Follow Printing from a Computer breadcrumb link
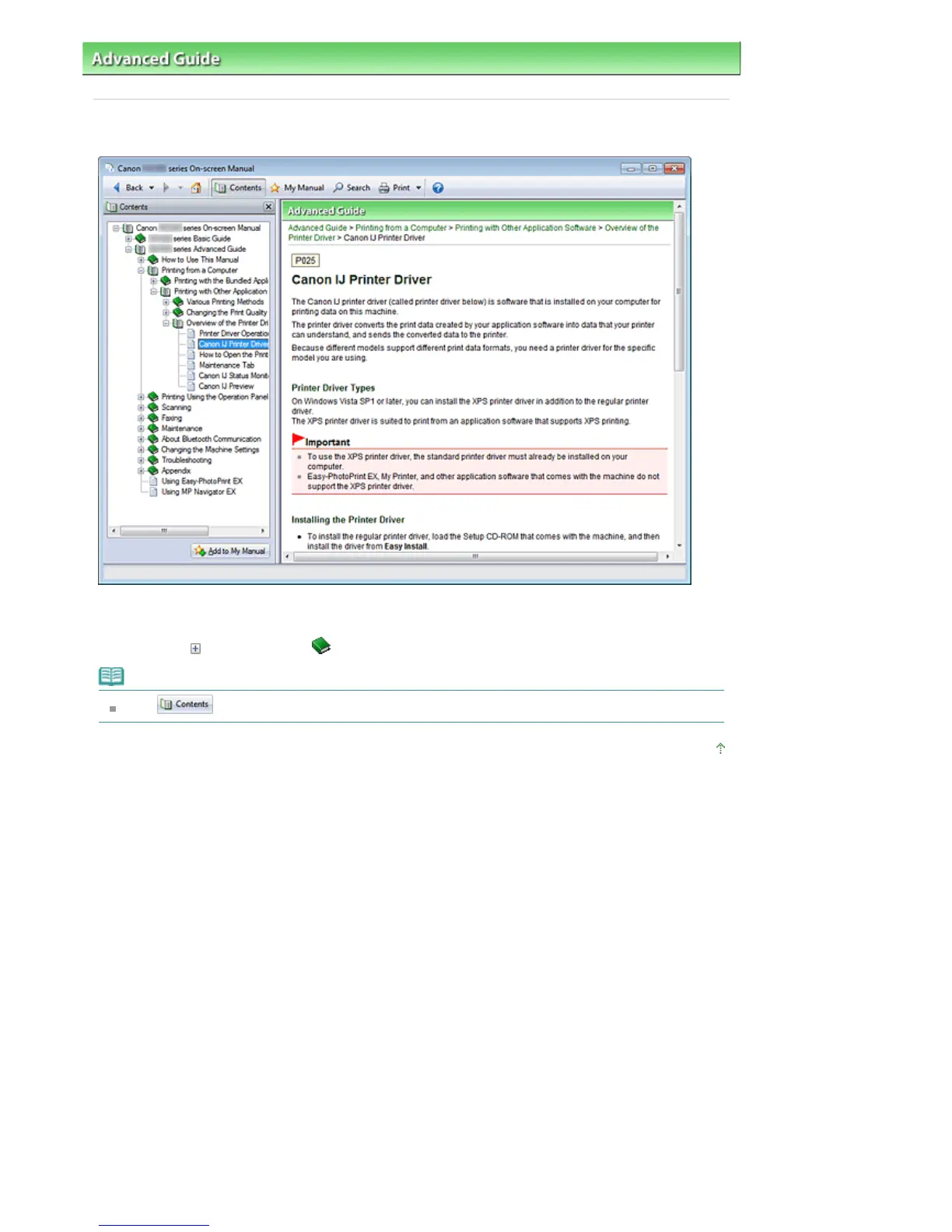The image size is (952, 1232). point(401,228)
